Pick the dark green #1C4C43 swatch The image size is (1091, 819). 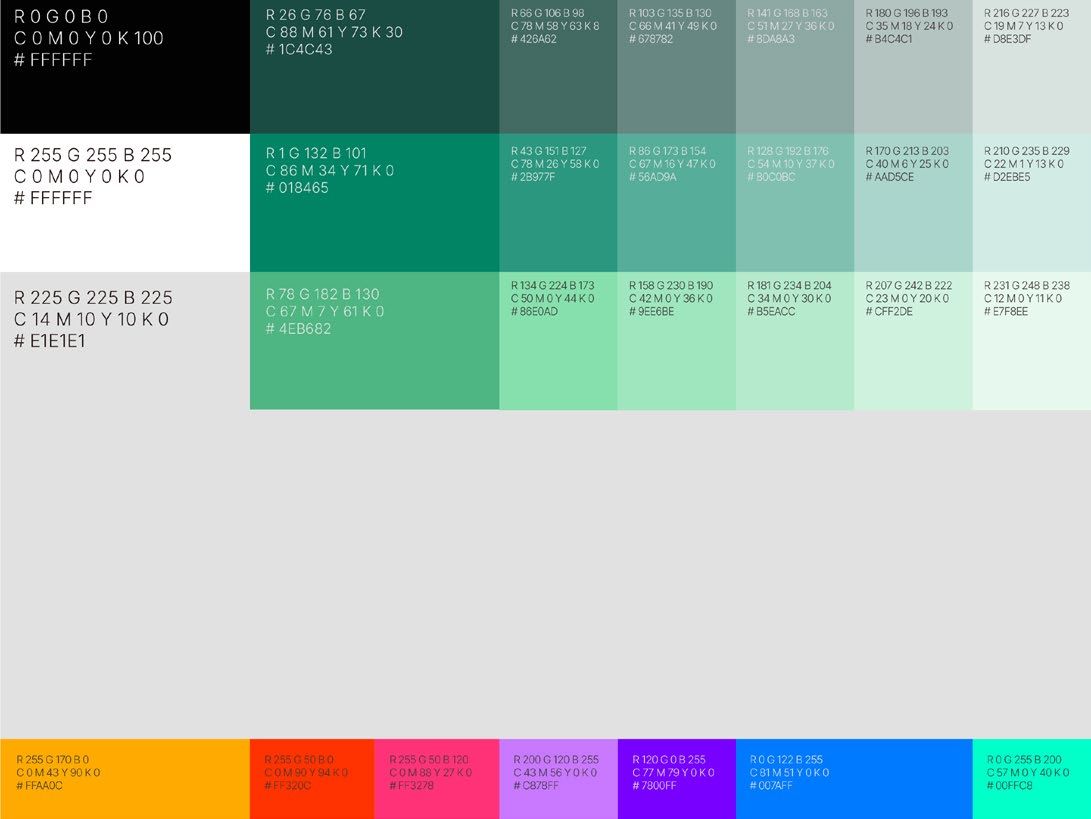(374, 67)
